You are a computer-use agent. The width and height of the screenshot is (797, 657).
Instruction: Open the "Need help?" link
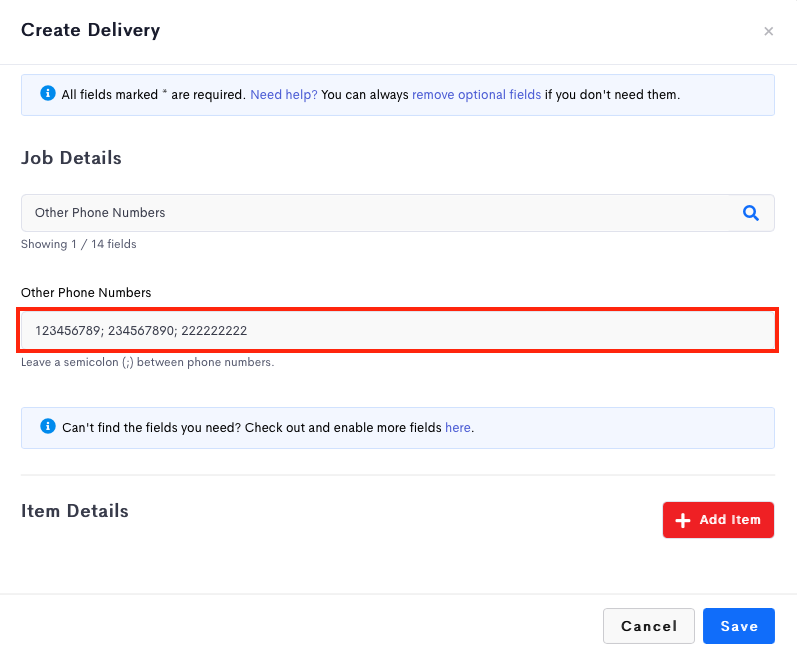(284, 95)
